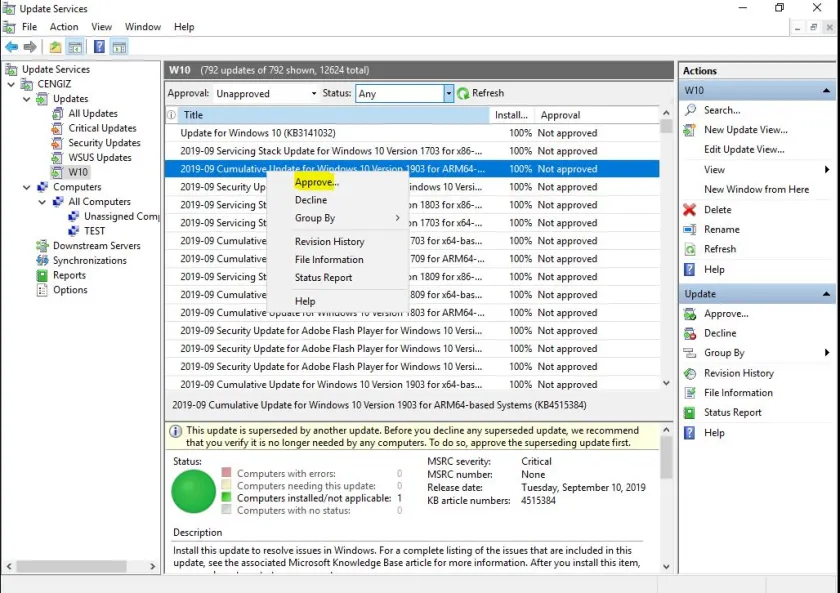Collapse the W10 section in Actions pane
Image resolution: width=840 pixels, height=593 pixels.
point(826,91)
